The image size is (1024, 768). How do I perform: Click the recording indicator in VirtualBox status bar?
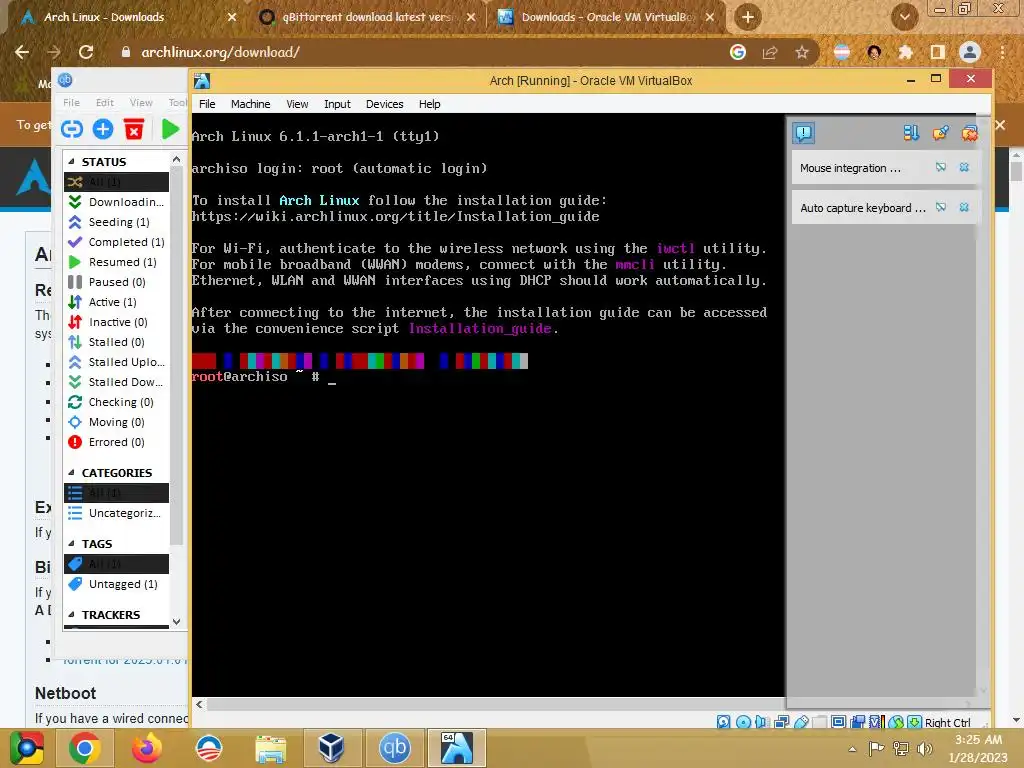pos(857,722)
